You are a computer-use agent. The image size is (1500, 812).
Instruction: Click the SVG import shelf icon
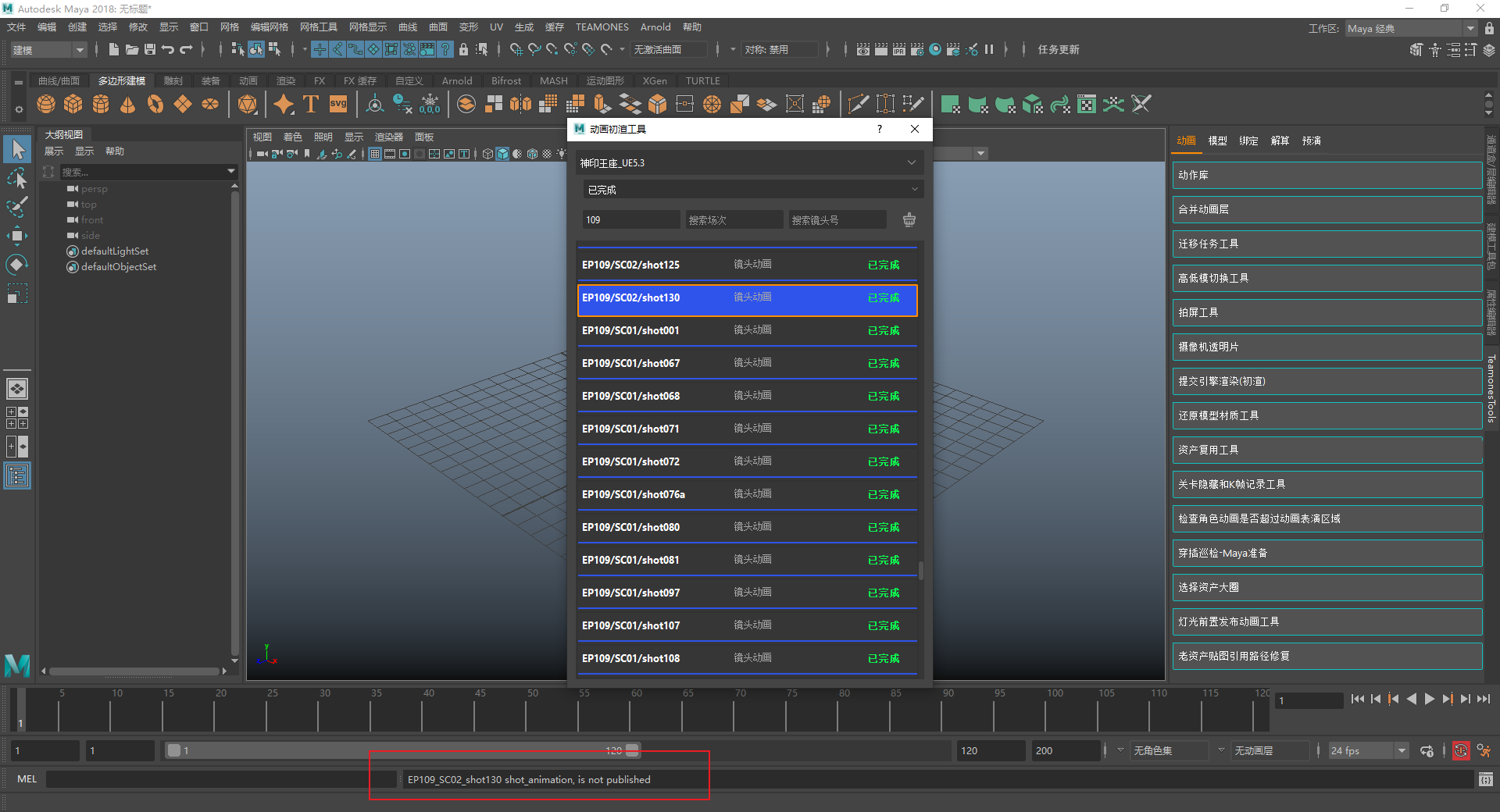click(x=338, y=104)
